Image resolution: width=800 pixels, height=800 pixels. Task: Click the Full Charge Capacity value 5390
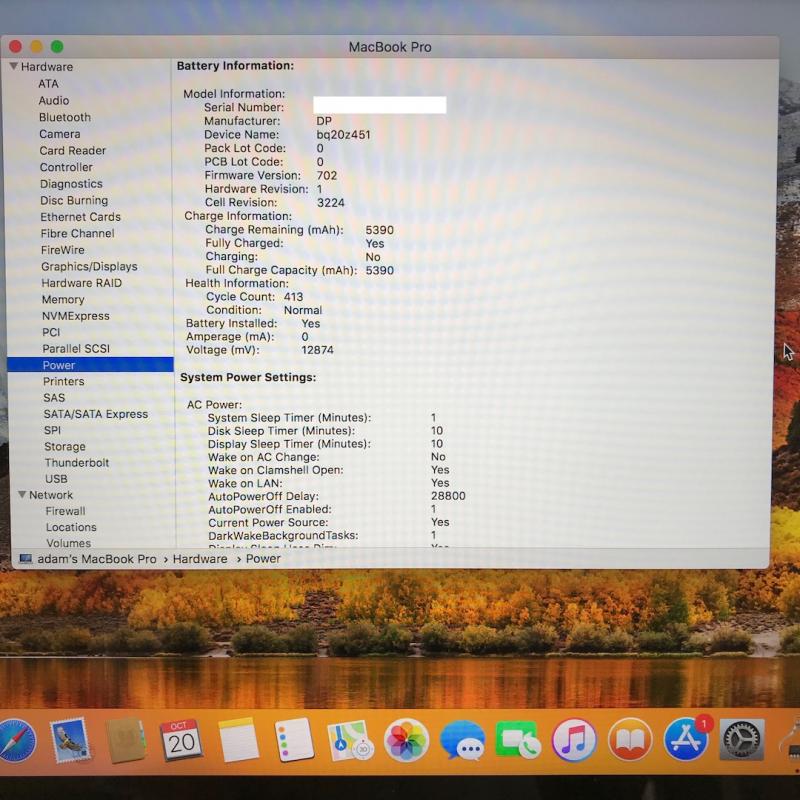[x=380, y=270]
